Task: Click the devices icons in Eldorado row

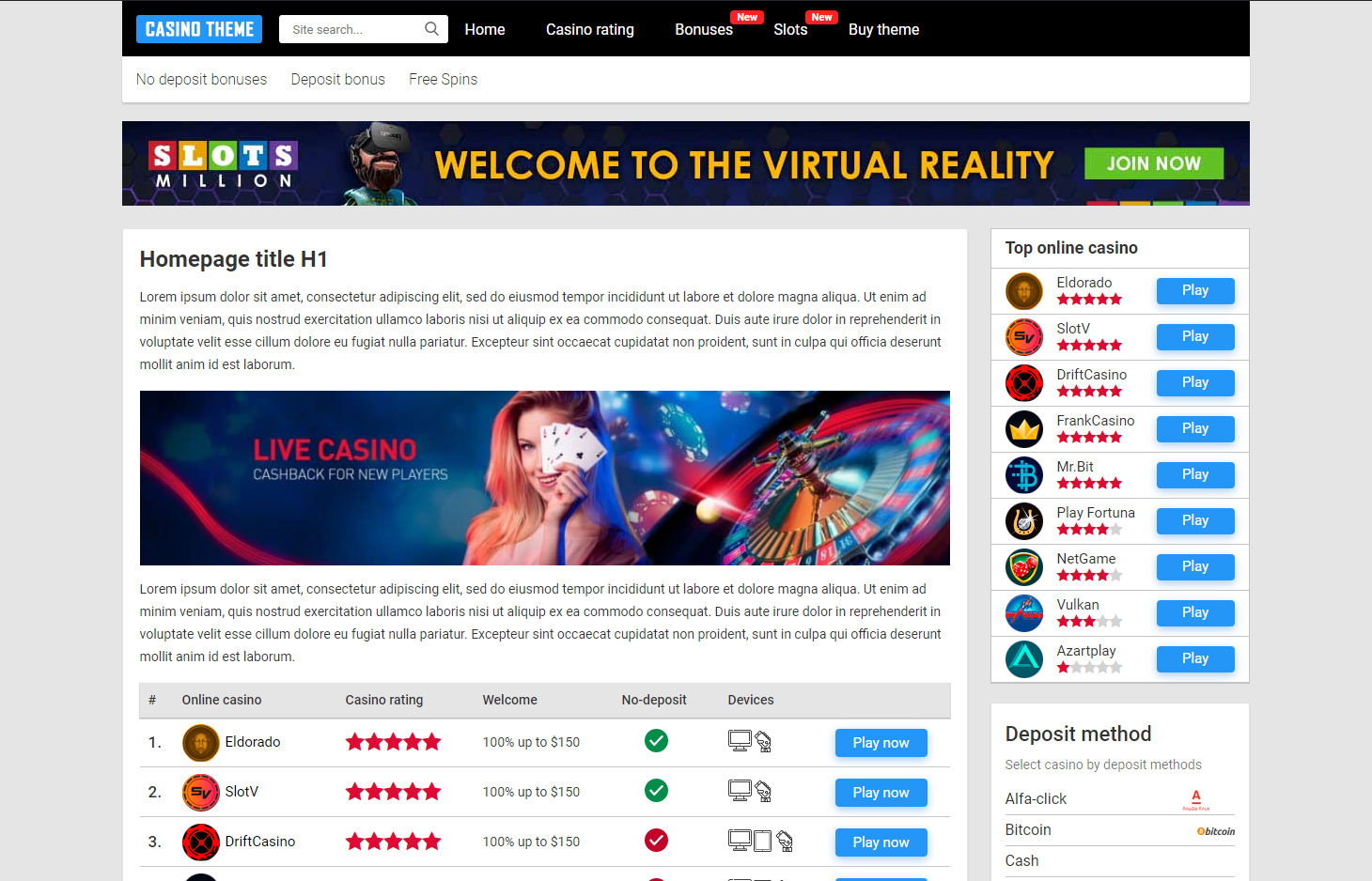Action: pos(750,742)
